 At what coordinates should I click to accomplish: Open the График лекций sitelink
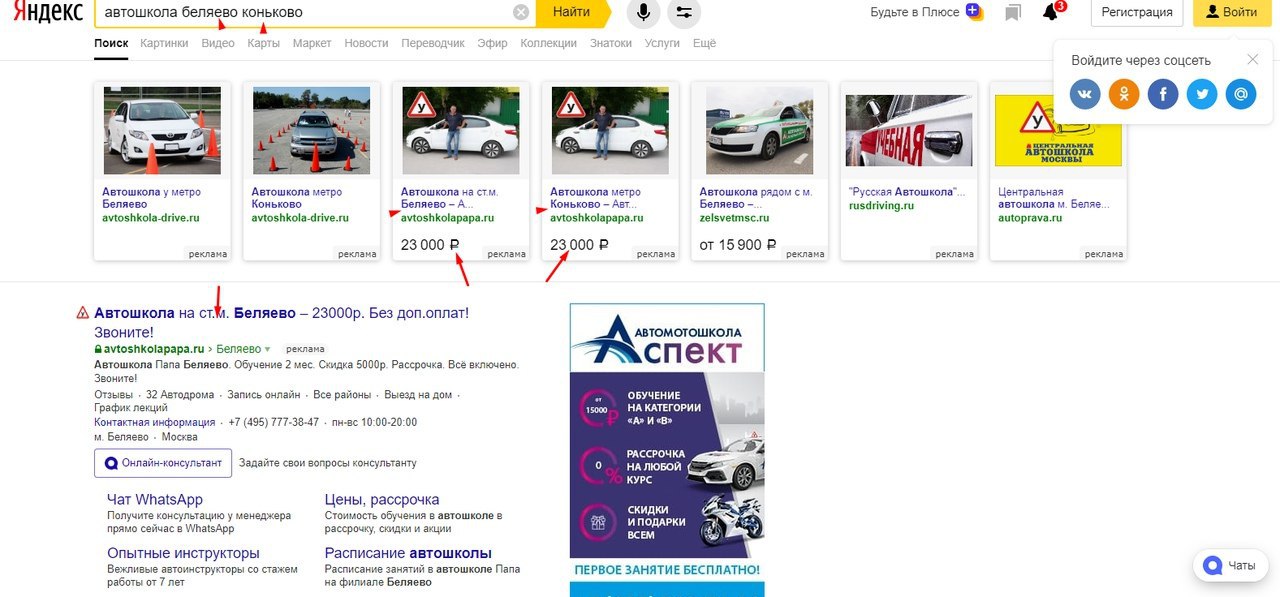131,408
